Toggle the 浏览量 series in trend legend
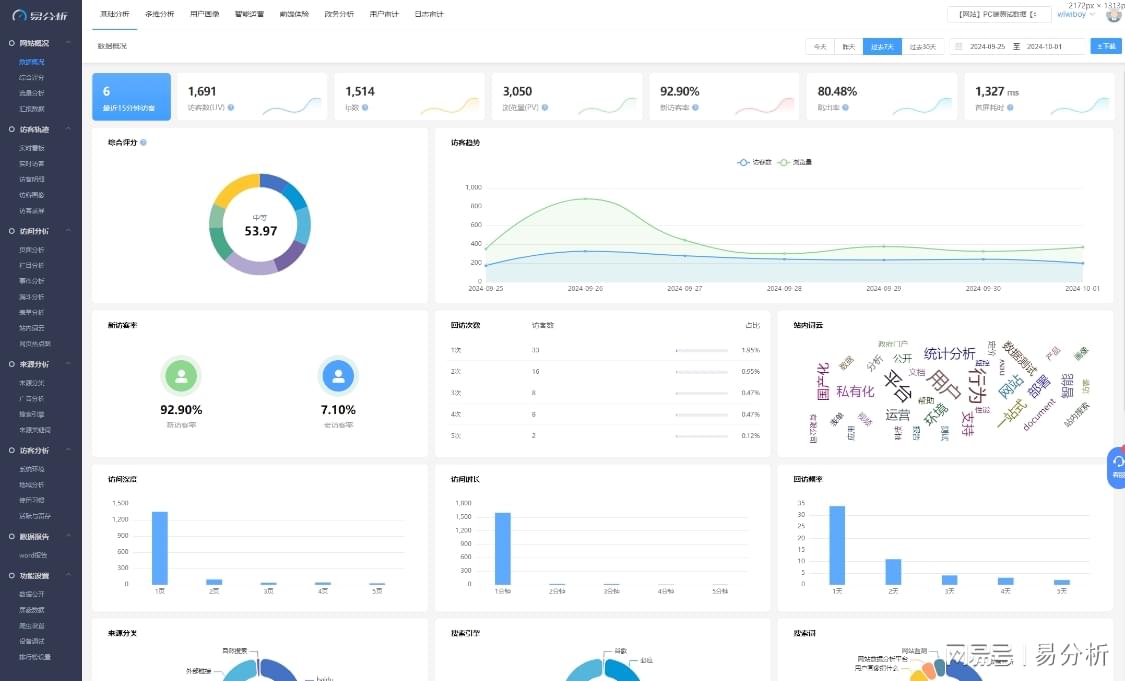Viewport: 1125px width, 681px height. tap(795, 162)
